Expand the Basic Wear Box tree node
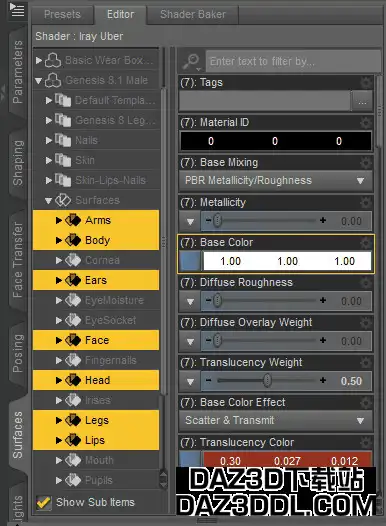 click(39, 60)
